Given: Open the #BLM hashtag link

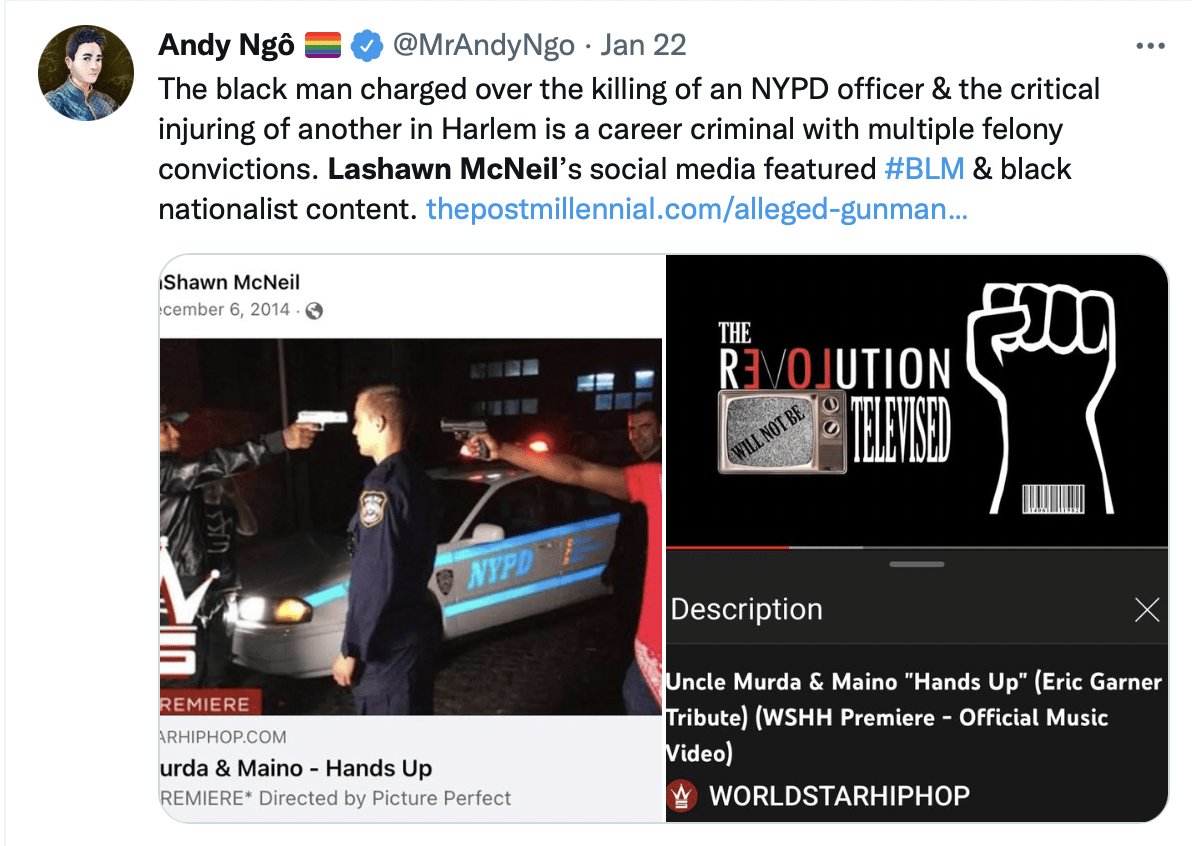Looking at the screenshot, I should tap(924, 169).
